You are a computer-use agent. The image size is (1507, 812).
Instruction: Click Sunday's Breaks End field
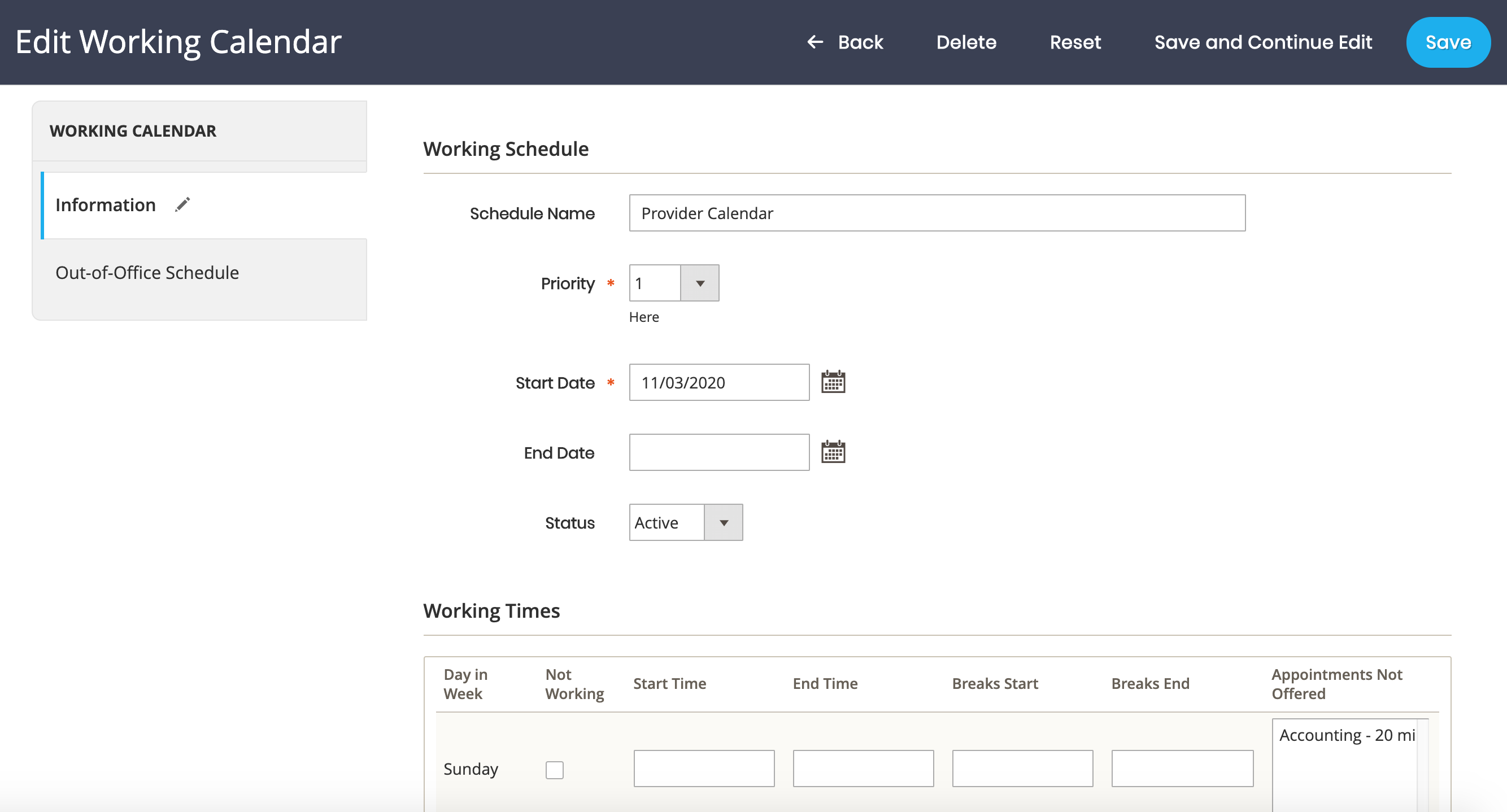1182,769
